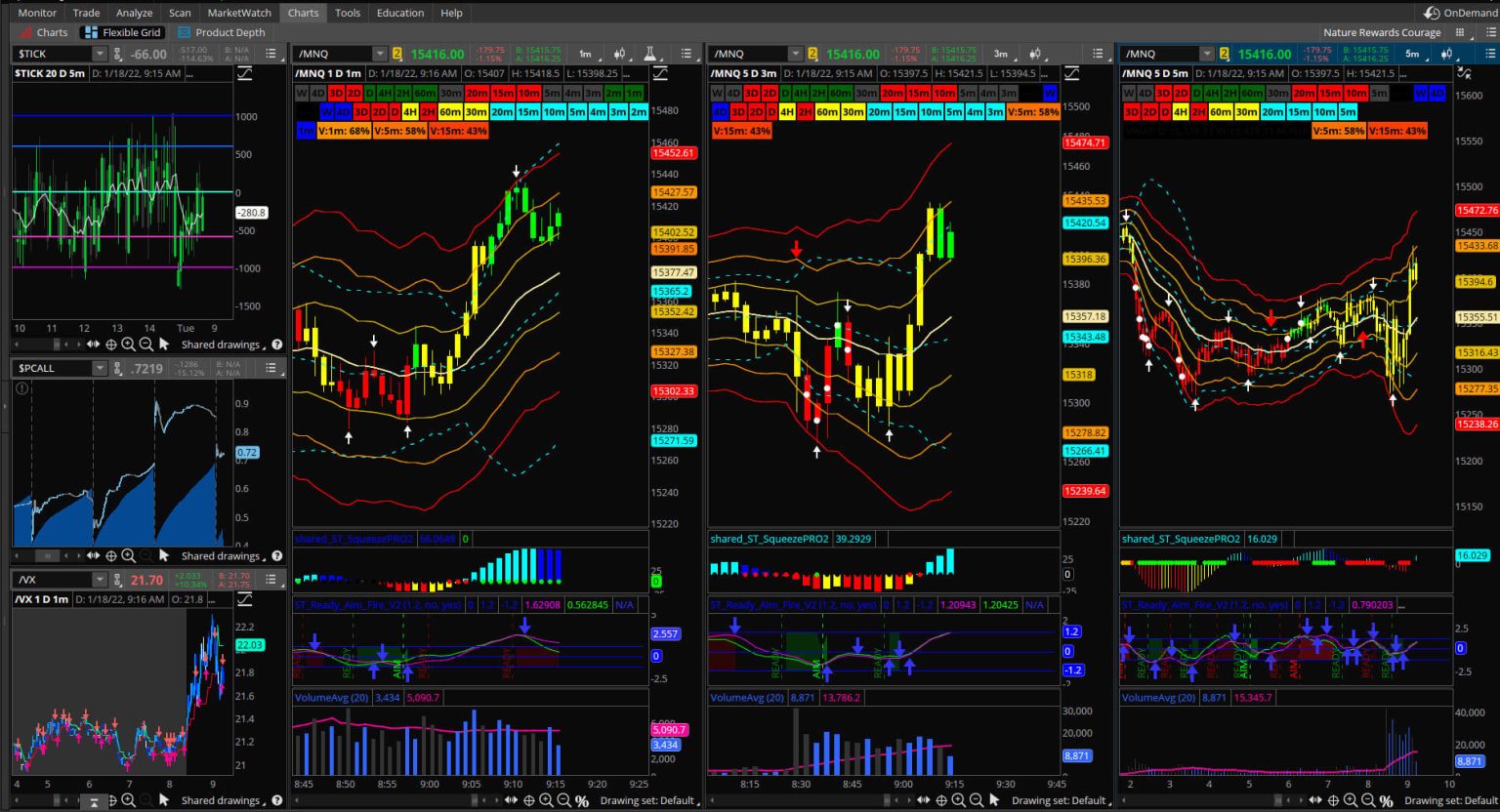Image resolution: width=1500 pixels, height=812 pixels.
Task: Switch to the Charts tab in the menu bar
Action: point(303,13)
